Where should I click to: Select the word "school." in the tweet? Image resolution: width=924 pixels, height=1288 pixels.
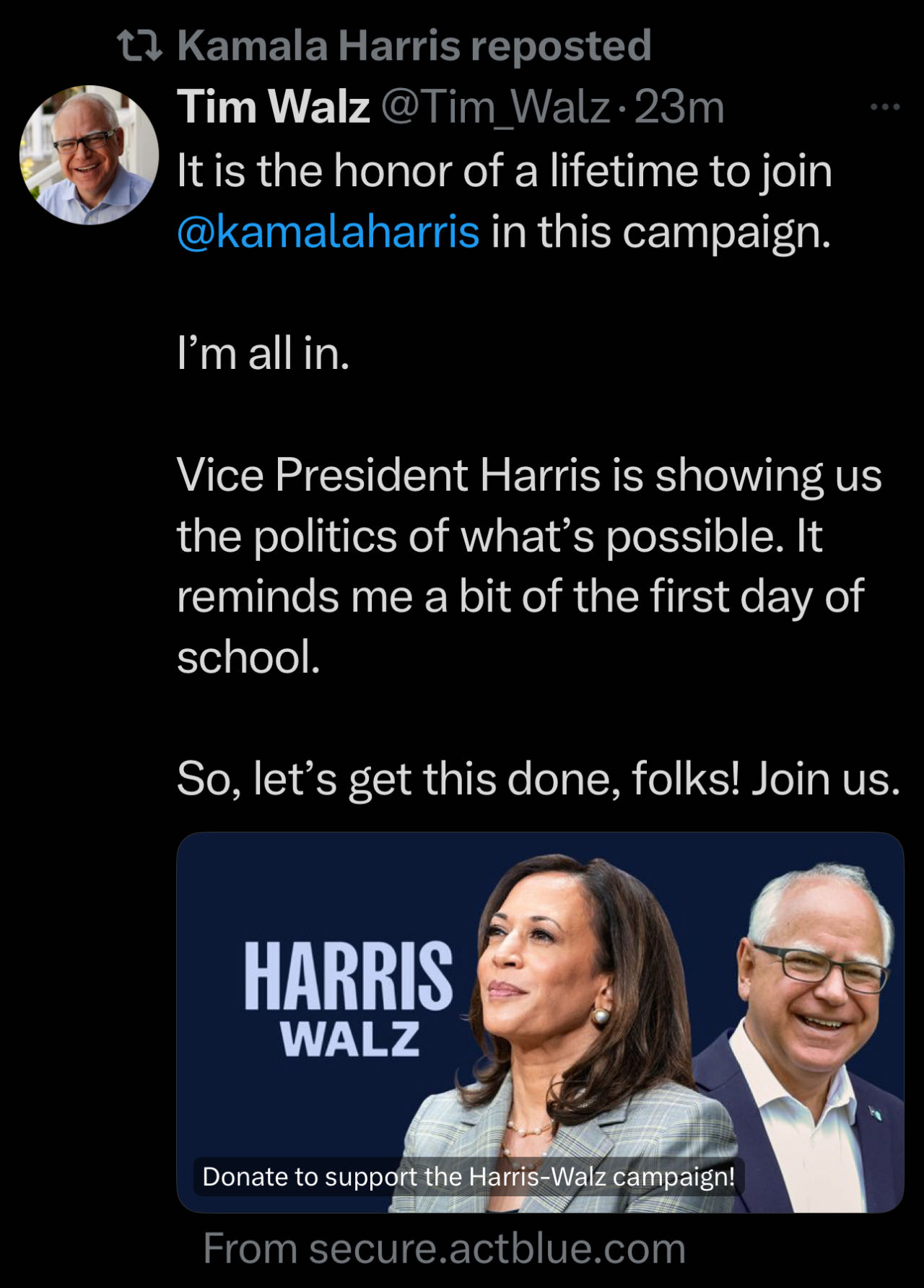[x=248, y=658]
